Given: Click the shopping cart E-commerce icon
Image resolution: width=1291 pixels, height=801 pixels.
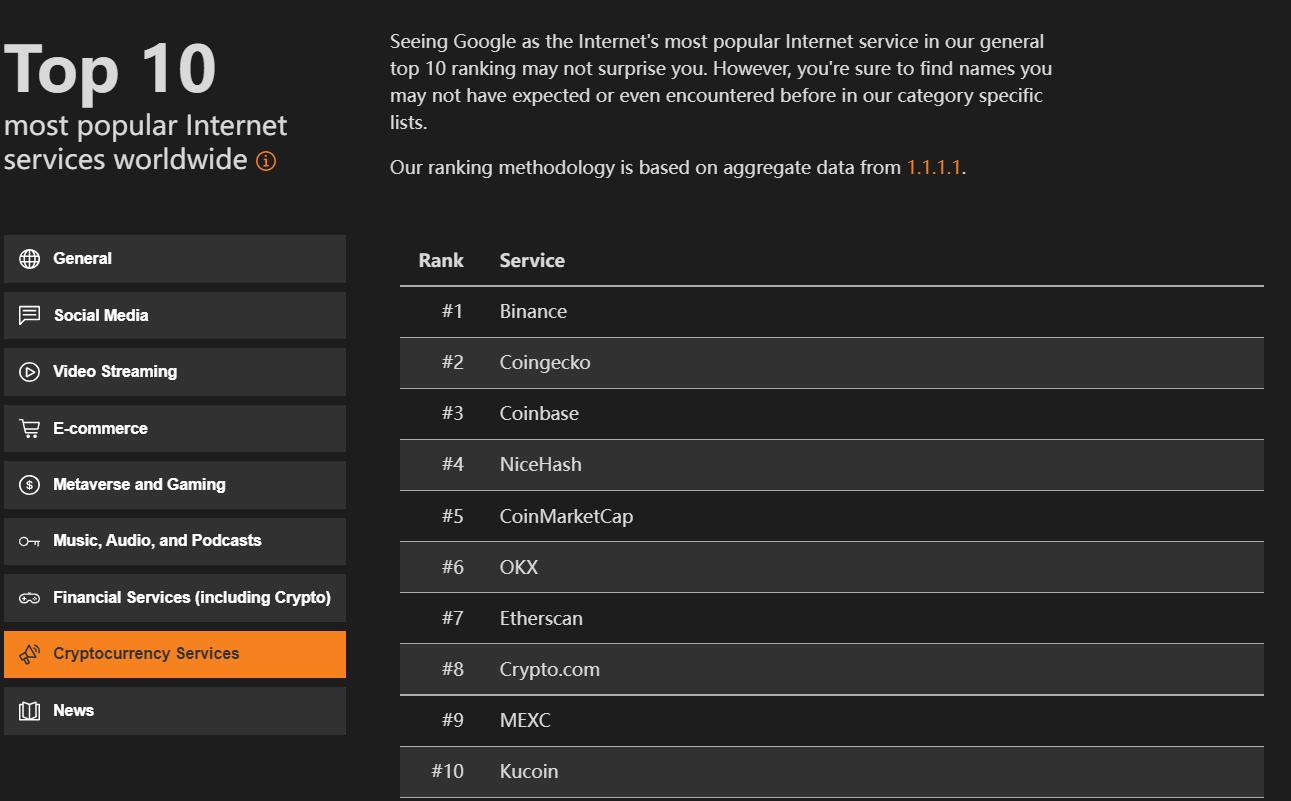Looking at the screenshot, I should click(30, 428).
